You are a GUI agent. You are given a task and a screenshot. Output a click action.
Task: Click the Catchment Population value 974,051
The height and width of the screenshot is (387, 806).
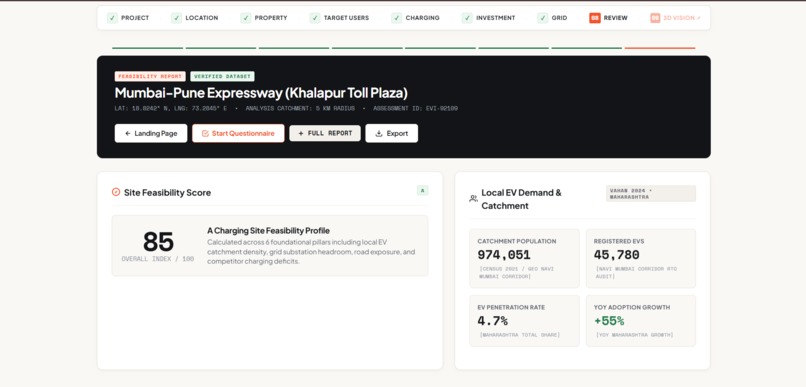coord(504,255)
